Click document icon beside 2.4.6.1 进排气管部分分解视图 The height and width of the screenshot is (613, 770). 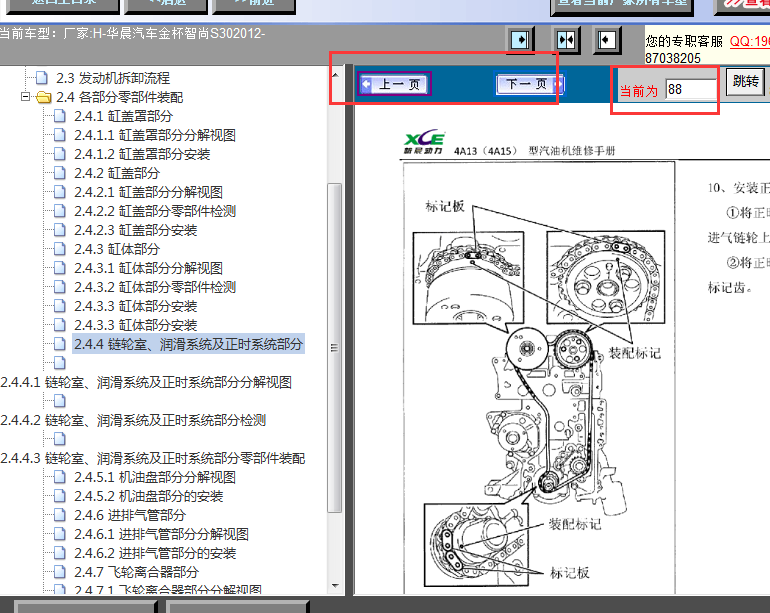[59, 534]
